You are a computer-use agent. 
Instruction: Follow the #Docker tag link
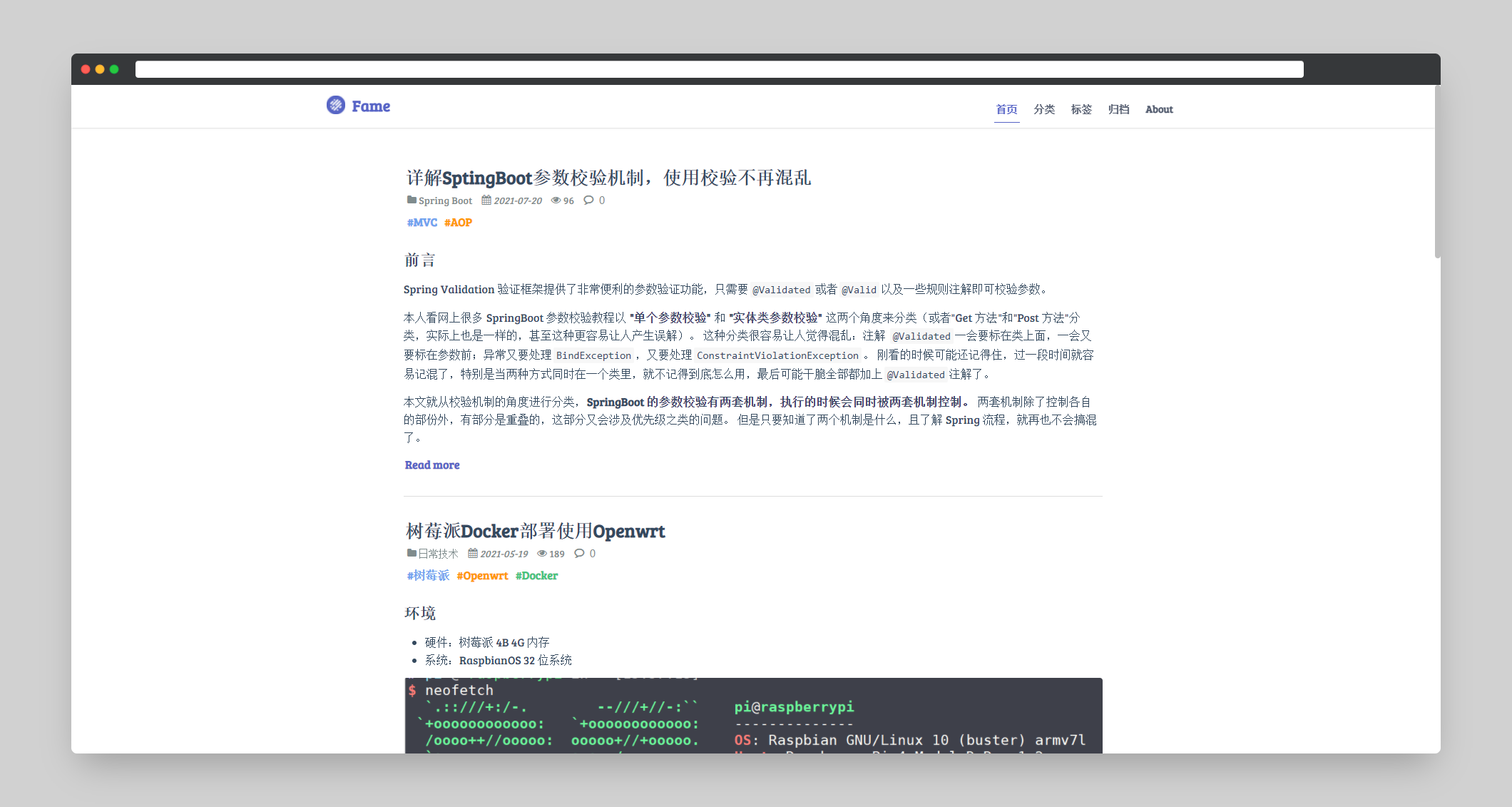tap(536, 576)
